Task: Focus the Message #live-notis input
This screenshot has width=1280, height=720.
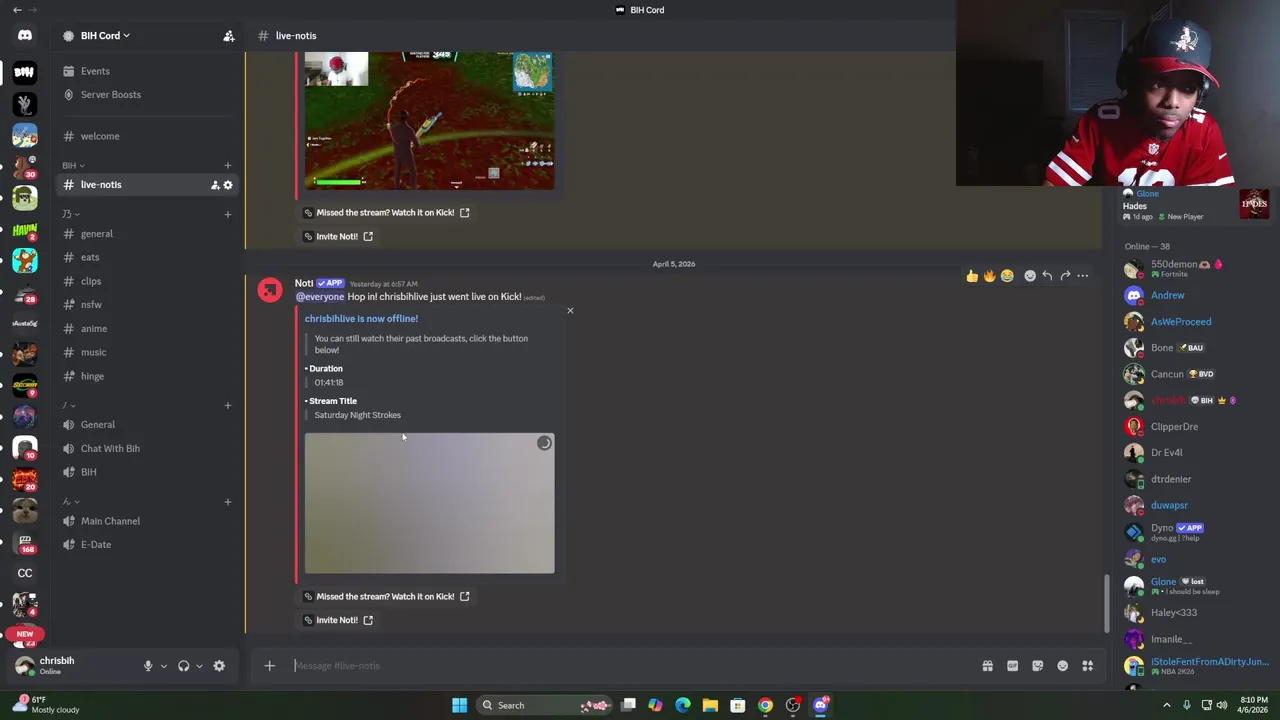Action: (x=630, y=666)
